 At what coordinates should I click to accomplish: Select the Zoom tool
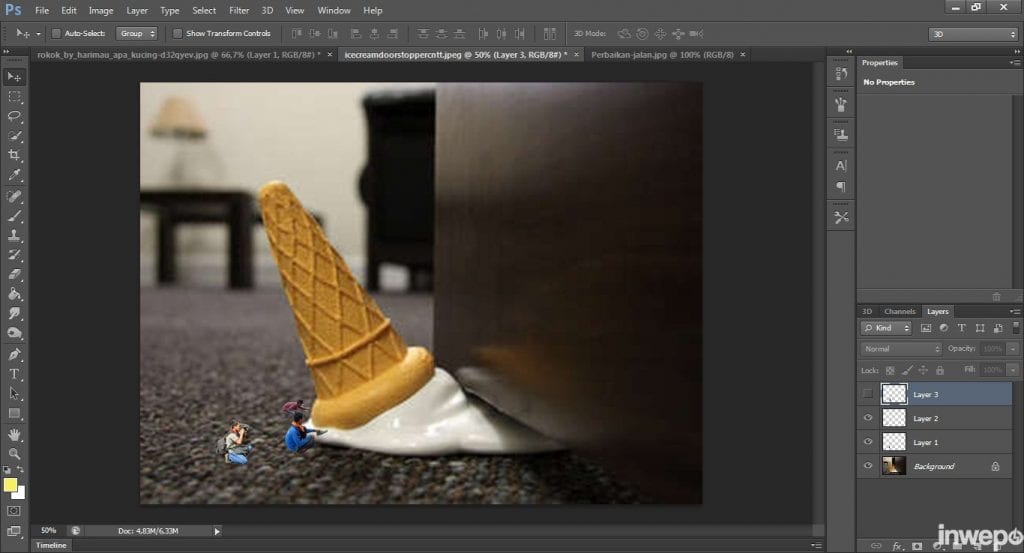[x=14, y=453]
